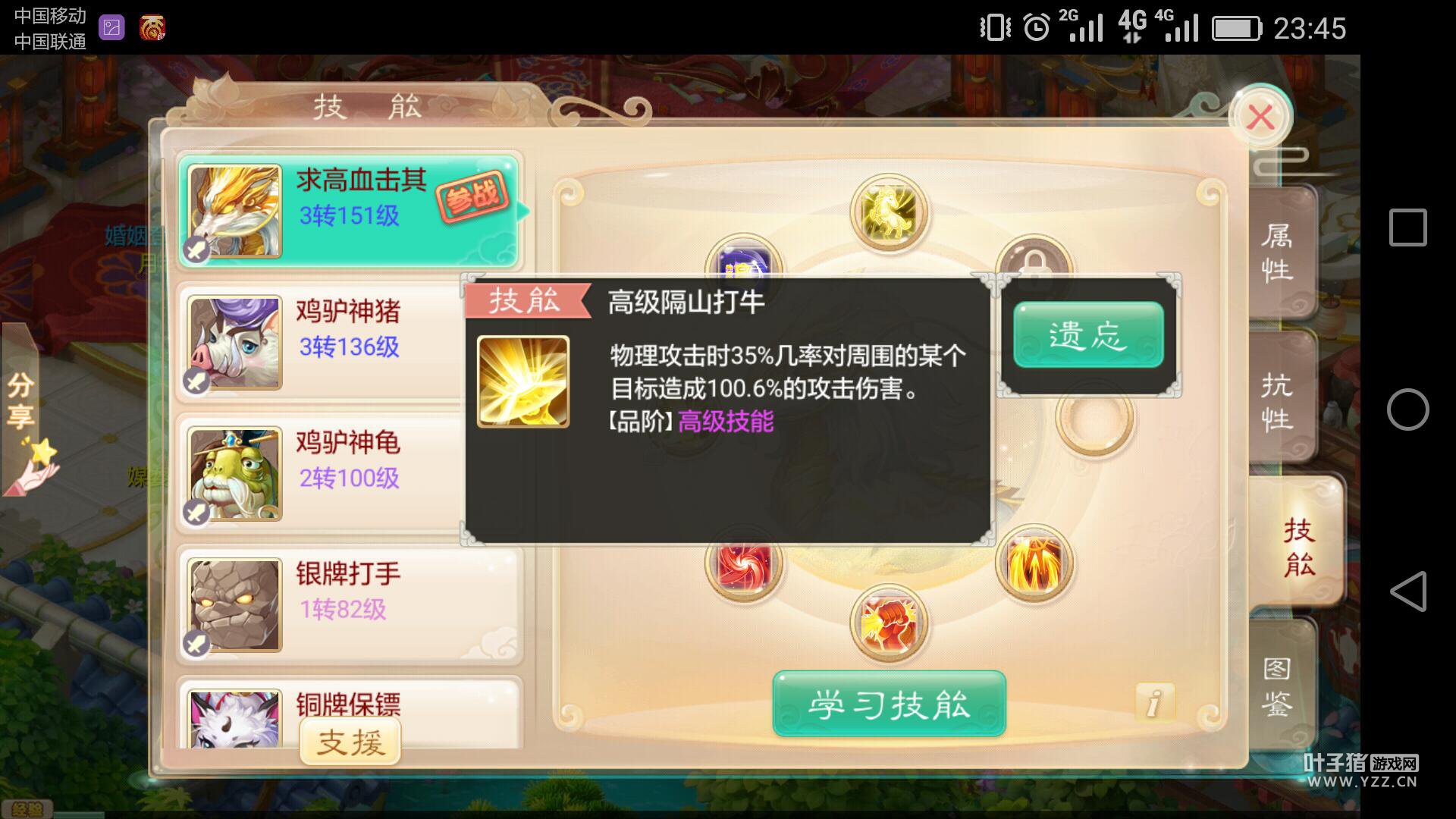Select the red fist skill icon
The width and height of the screenshot is (1456, 819).
click(x=889, y=624)
